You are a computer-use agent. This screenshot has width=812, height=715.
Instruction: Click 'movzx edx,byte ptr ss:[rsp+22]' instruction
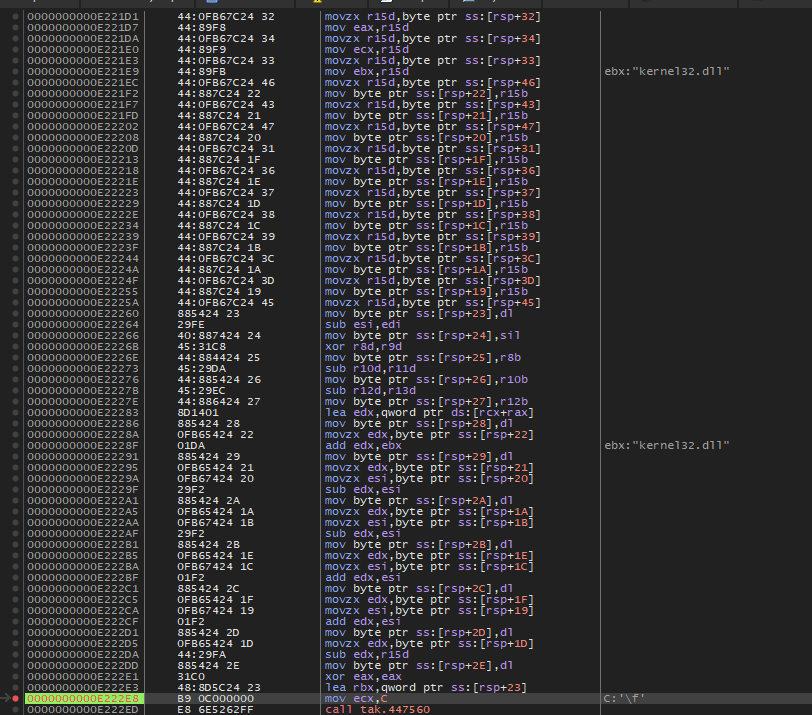[429, 435]
